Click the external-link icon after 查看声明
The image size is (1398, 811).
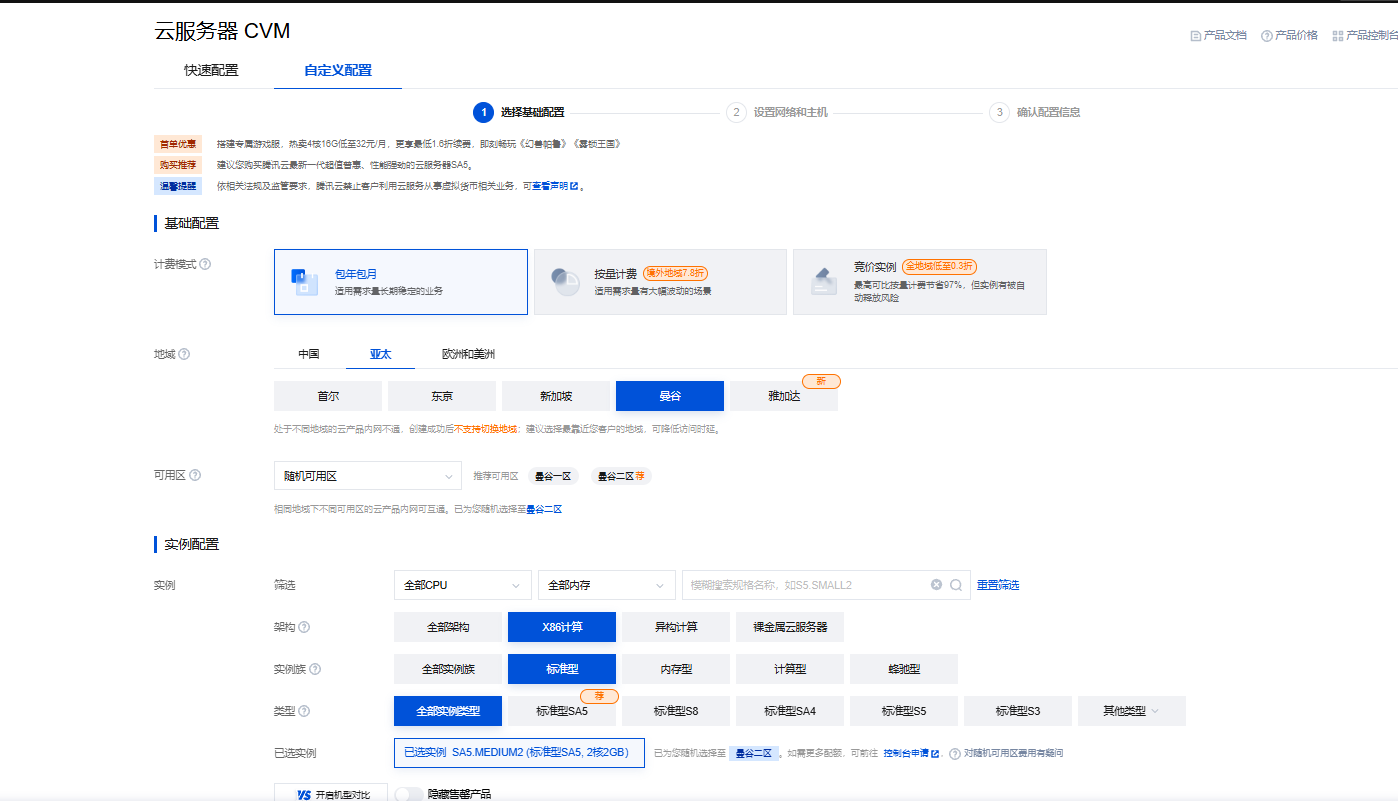point(574,186)
